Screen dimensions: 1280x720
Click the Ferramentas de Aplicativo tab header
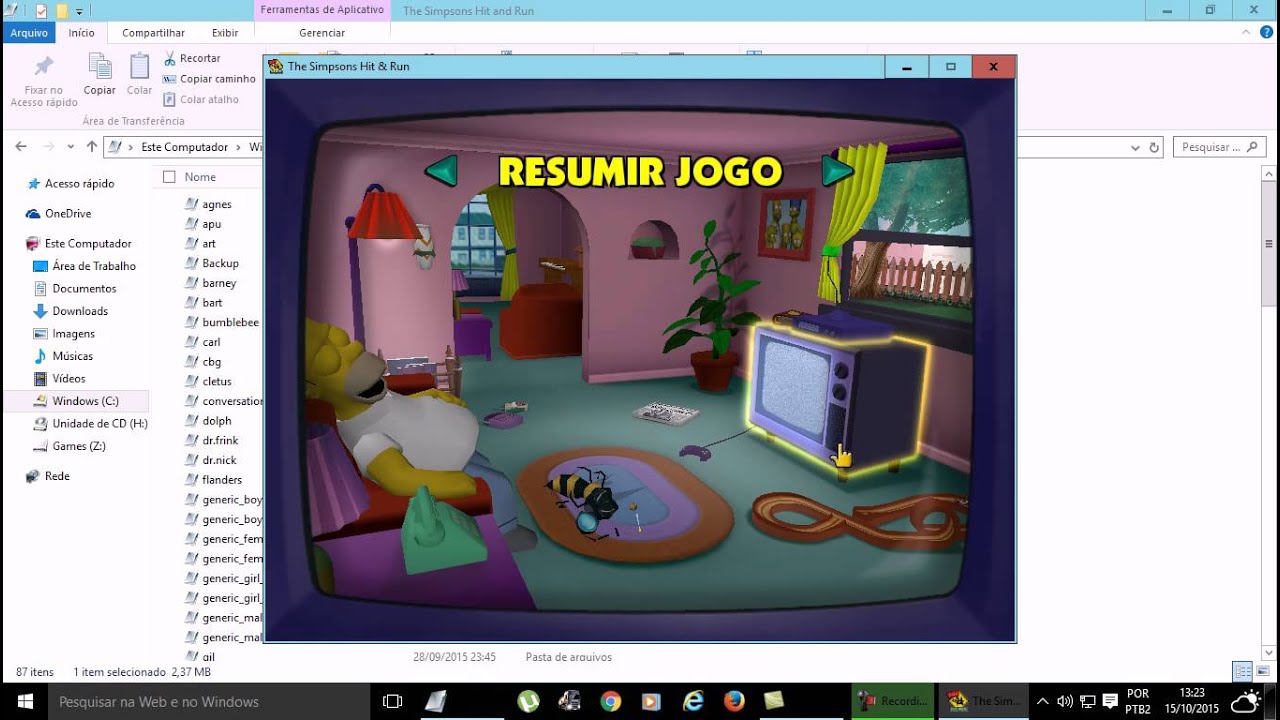tap(322, 10)
